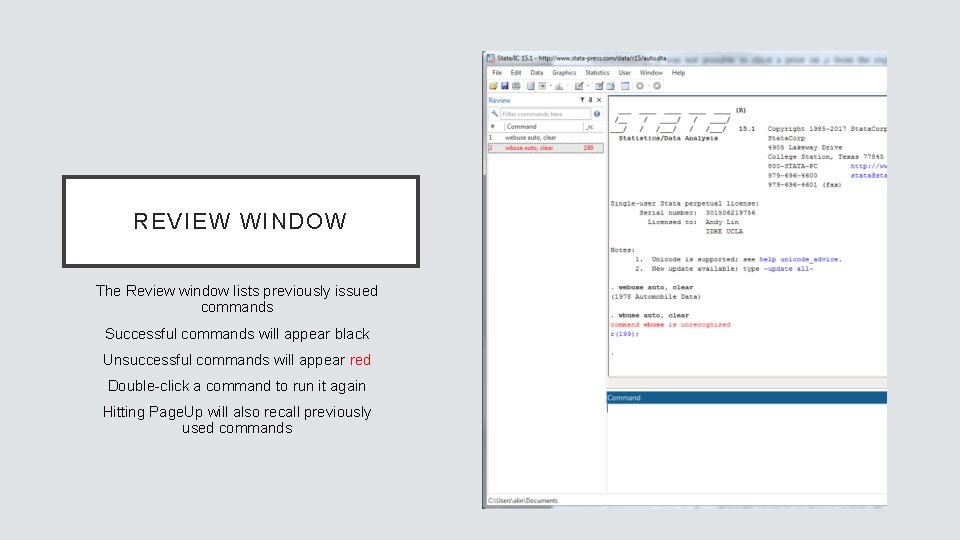Click the Print toolbar icon
The height and width of the screenshot is (540, 960).
(516, 86)
